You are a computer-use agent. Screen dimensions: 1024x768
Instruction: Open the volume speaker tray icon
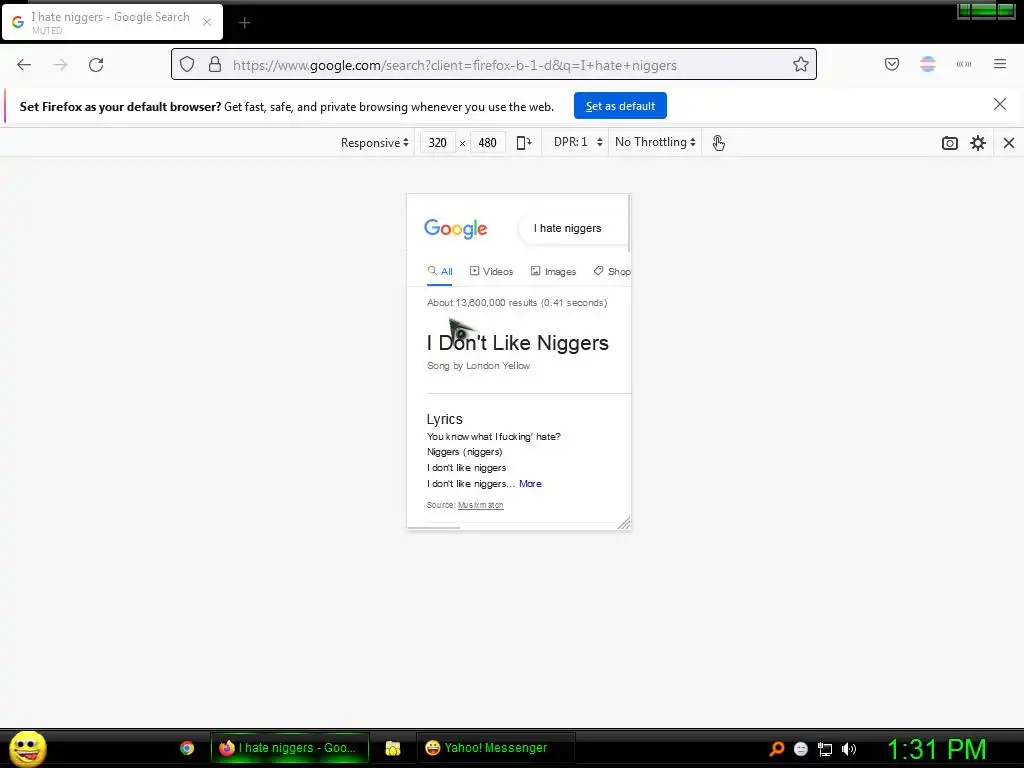coord(849,749)
